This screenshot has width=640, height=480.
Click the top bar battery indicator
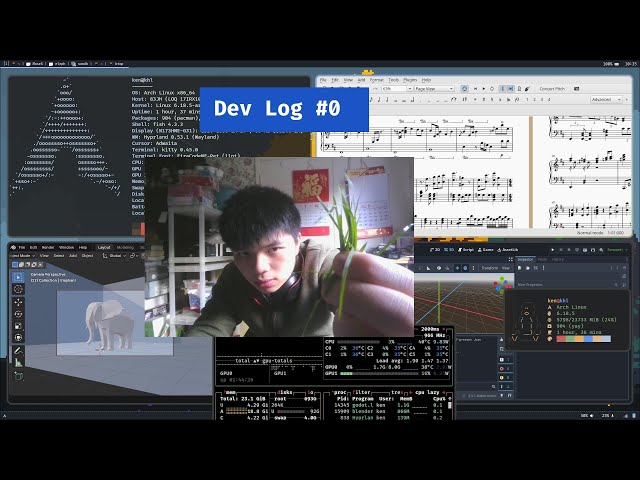click(611, 64)
